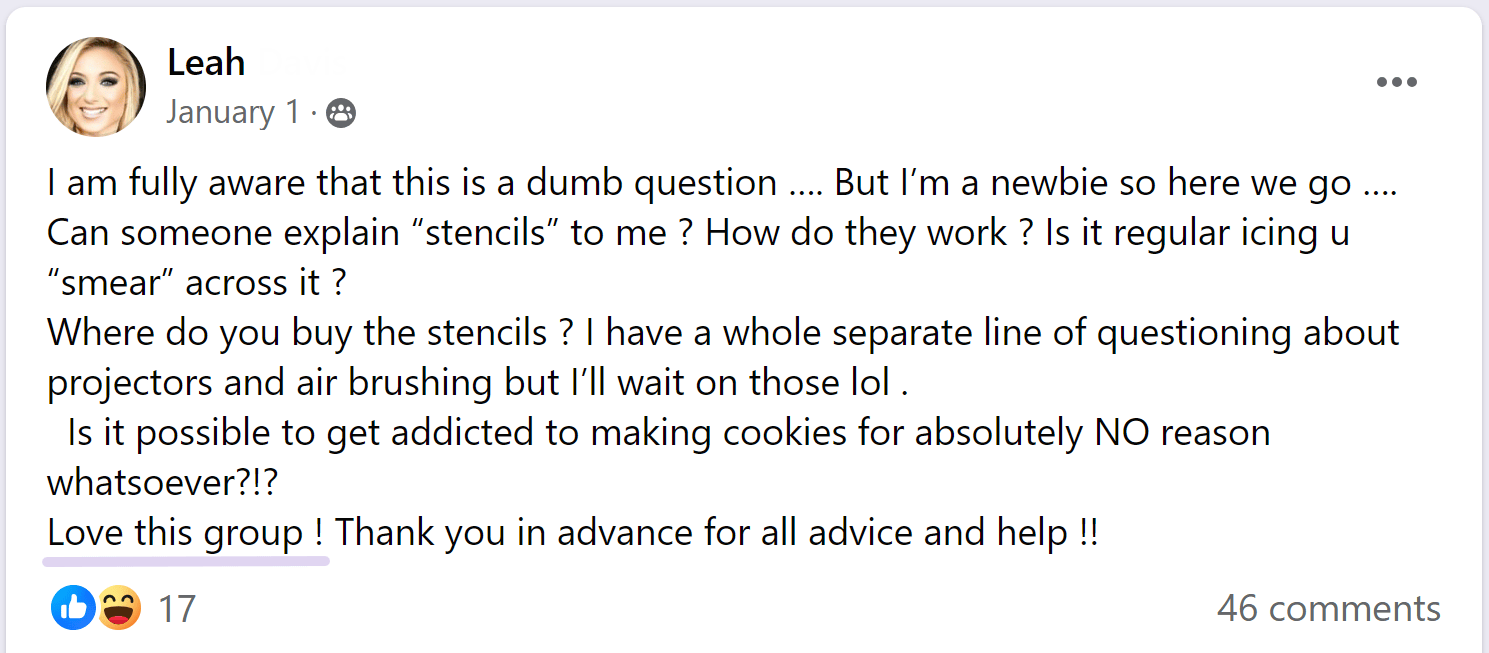This screenshot has height=653, width=1489.
Task: Open Leah's profile via her name
Action: tap(206, 63)
